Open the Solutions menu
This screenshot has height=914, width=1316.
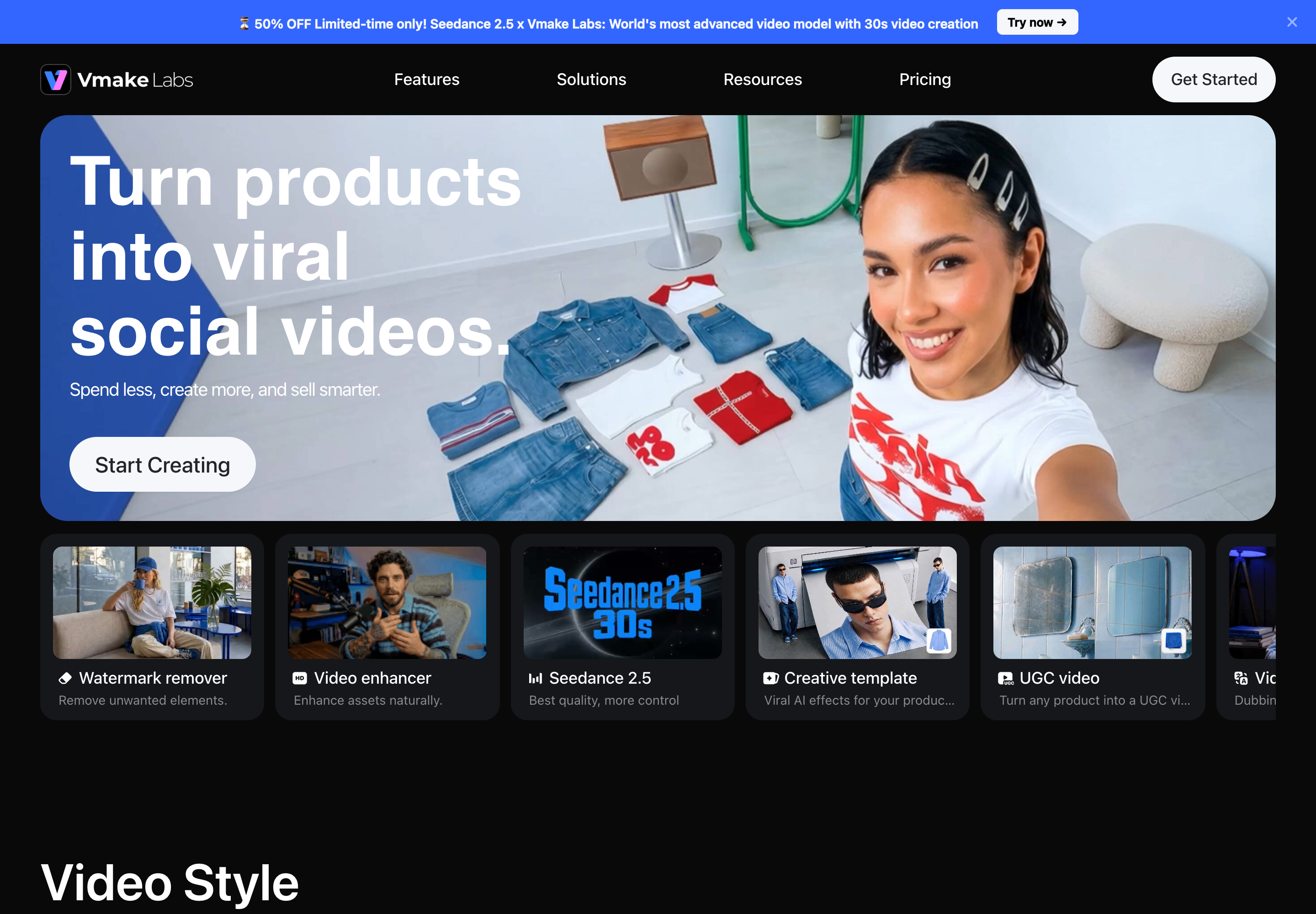(592, 80)
